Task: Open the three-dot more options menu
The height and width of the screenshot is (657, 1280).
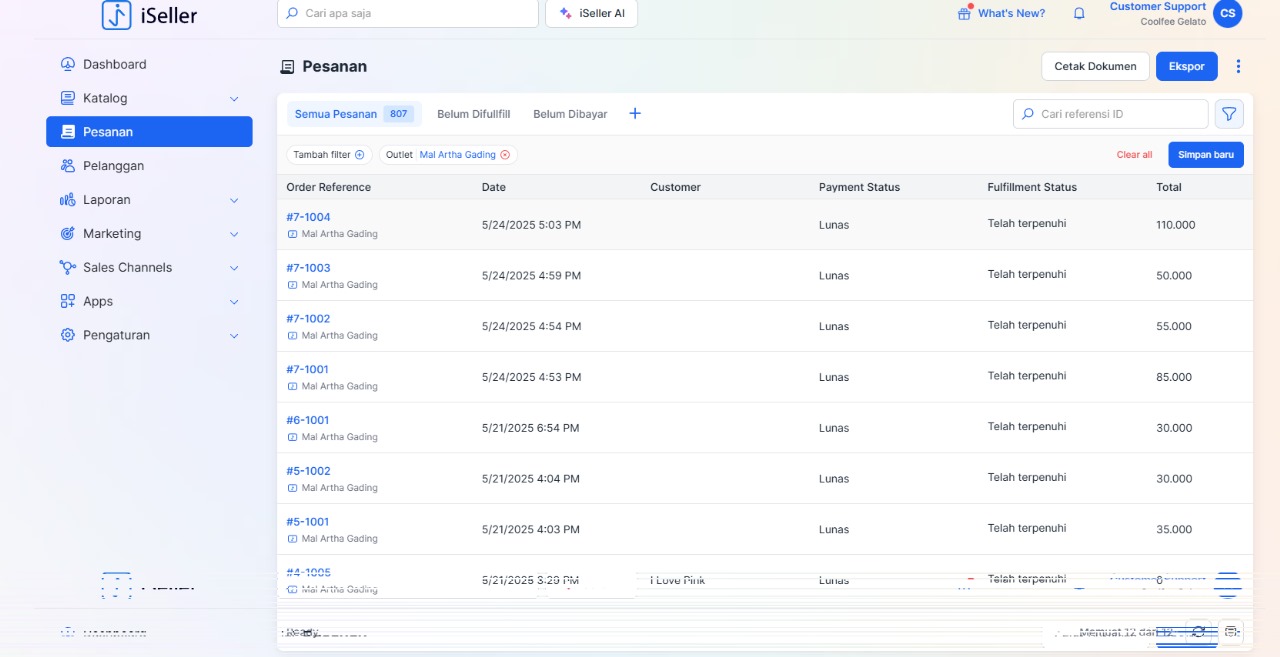Action: pyautogui.click(x=1238, y=66)
